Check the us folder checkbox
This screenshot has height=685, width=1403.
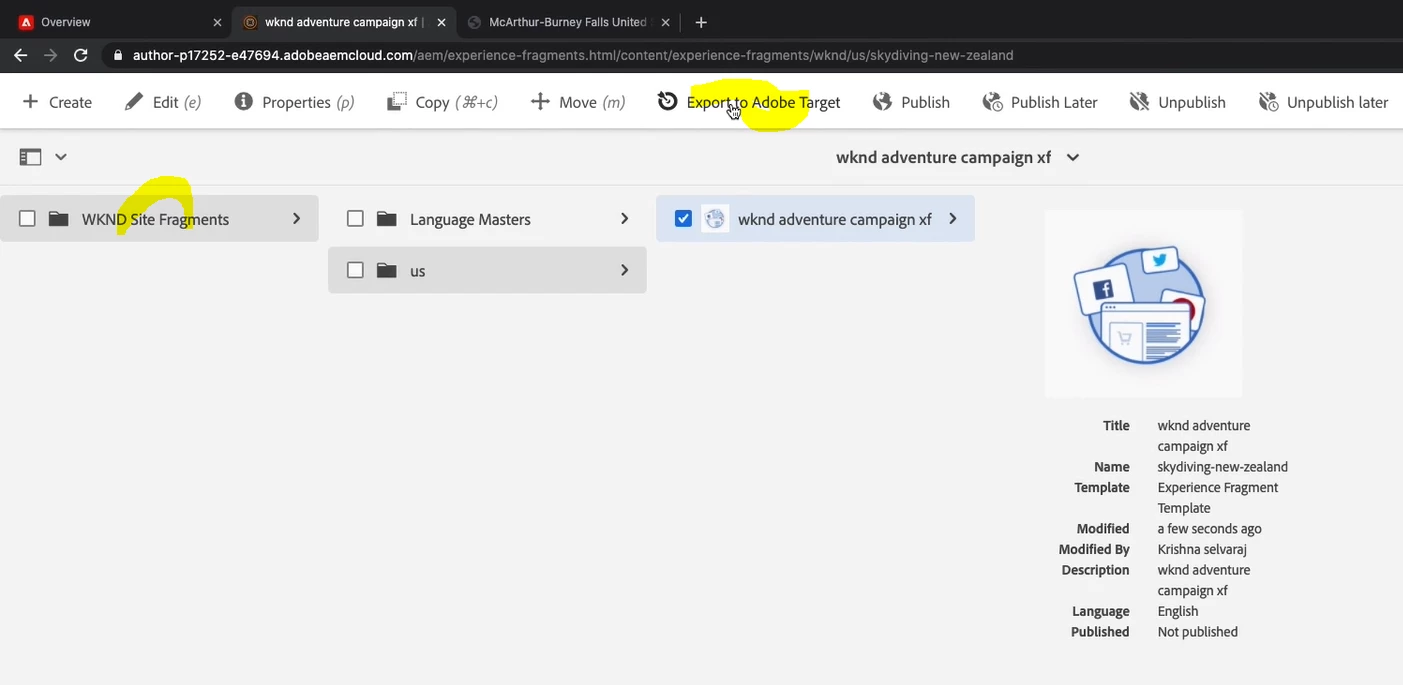(355, 270)
